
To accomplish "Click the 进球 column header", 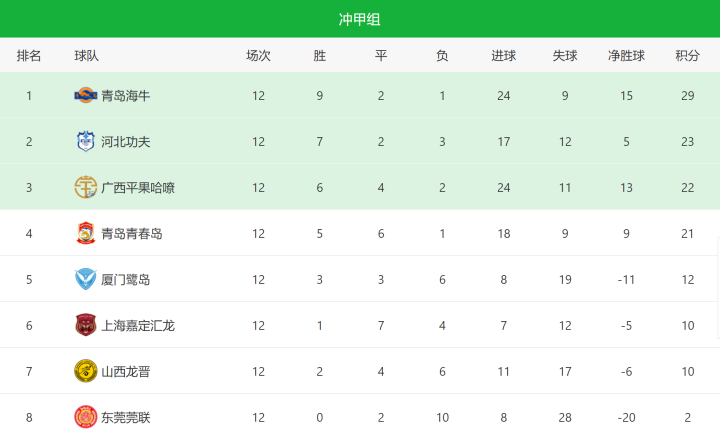I will coord(503,56).
